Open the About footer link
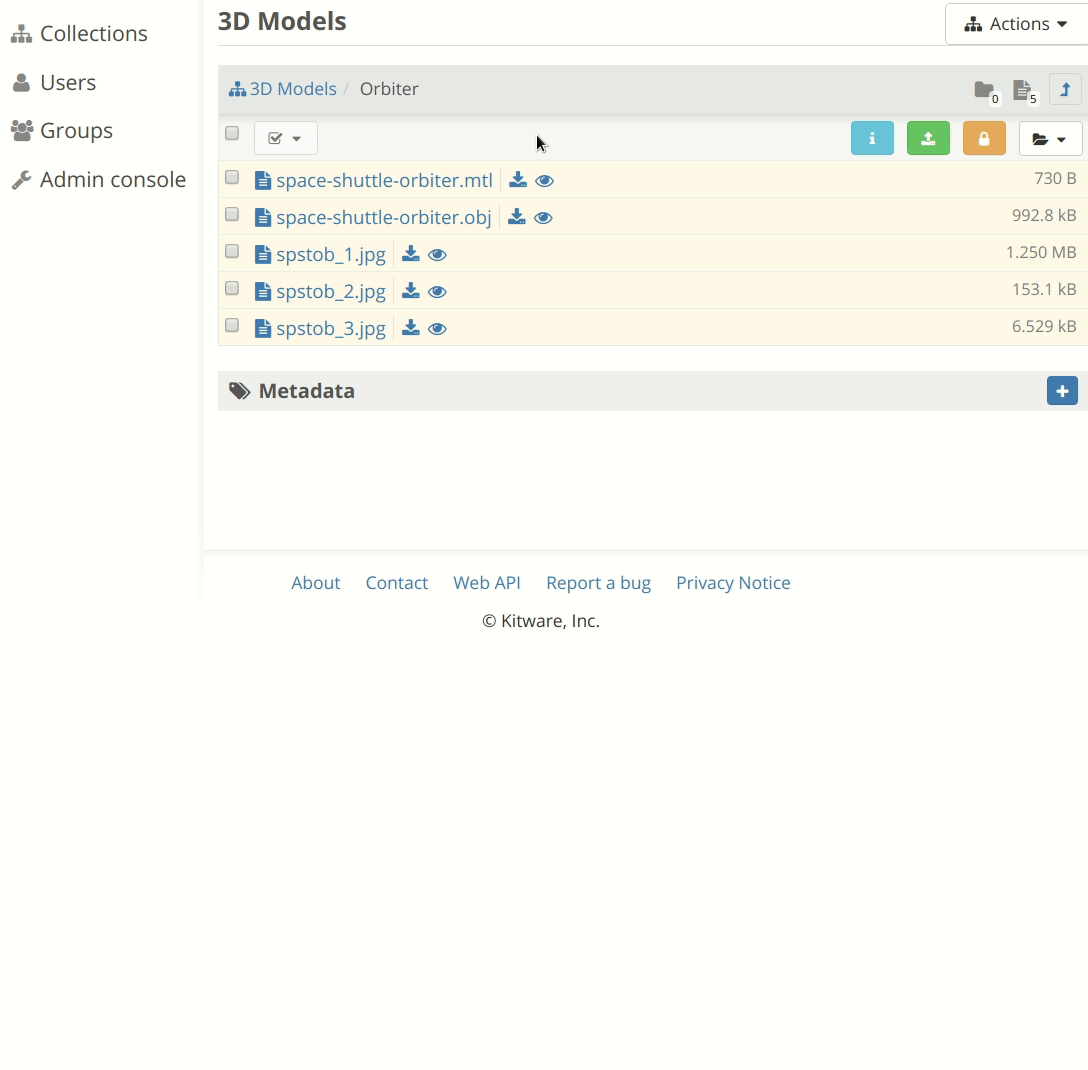The height and width of the screenshot is (1070, 1088). tap(316, 583)
